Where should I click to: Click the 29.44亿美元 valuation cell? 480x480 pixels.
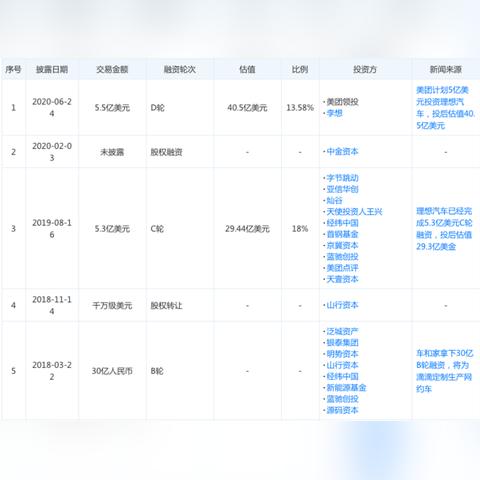point(247,229)
